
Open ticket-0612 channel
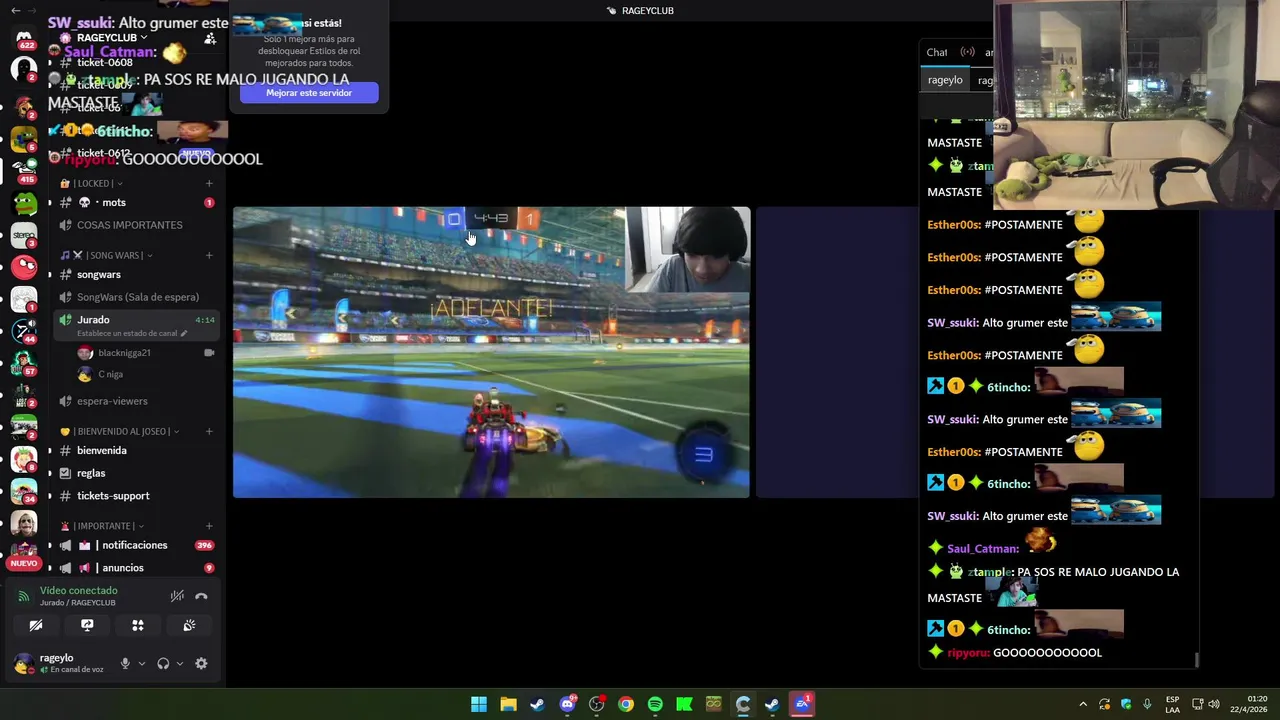click(x=136, y=153)
